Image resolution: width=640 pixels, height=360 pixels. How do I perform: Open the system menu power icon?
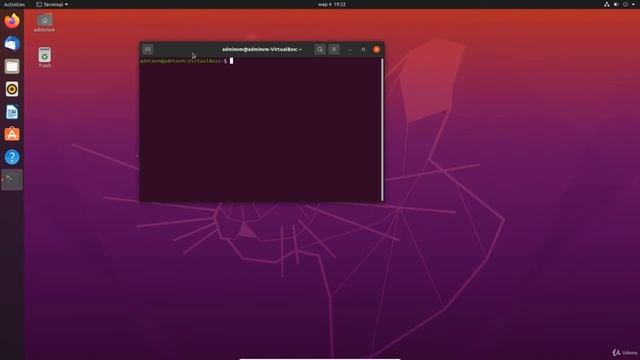click(625, 4)
